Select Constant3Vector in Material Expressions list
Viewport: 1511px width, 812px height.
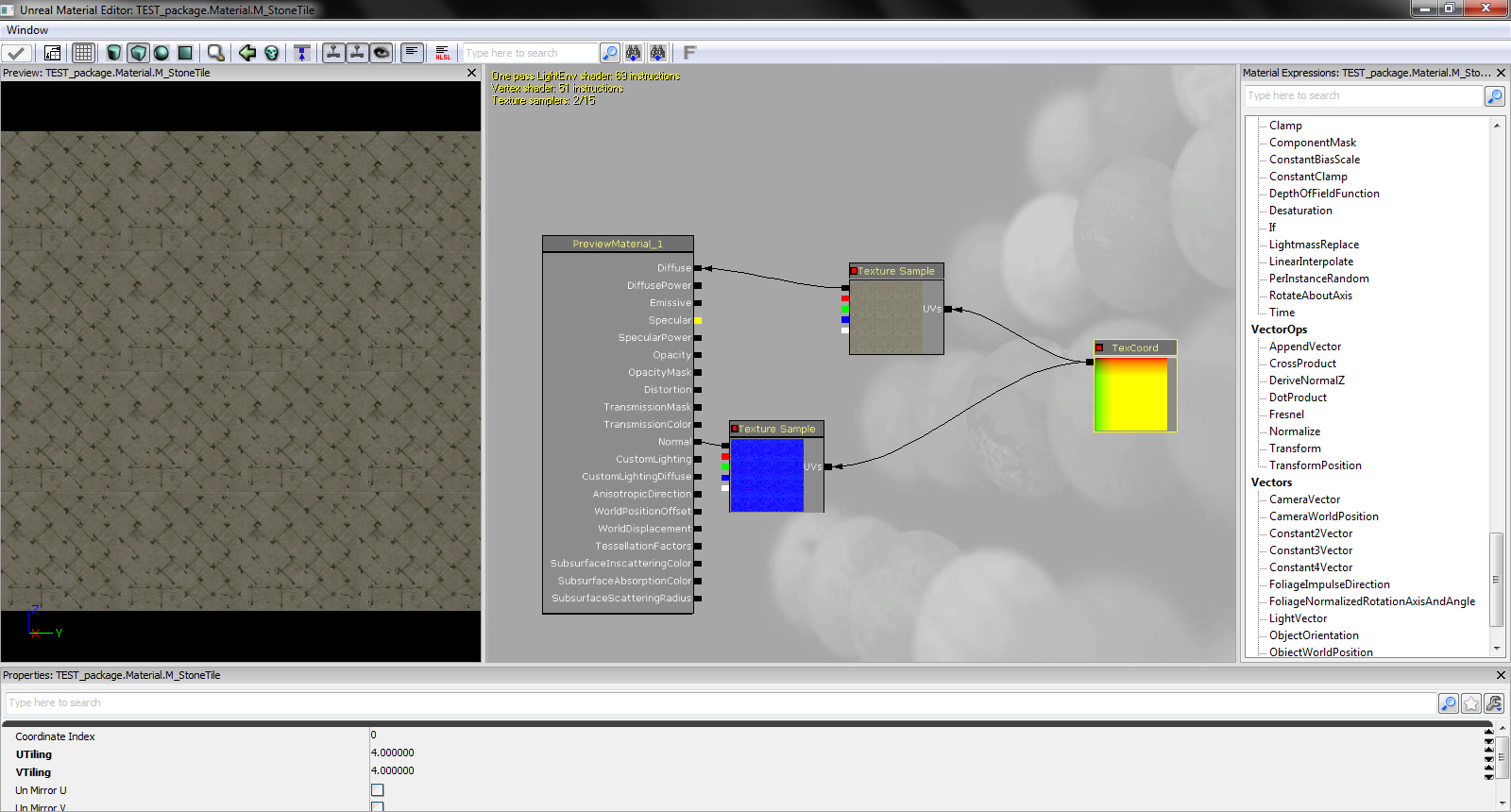pos(1310,550)
